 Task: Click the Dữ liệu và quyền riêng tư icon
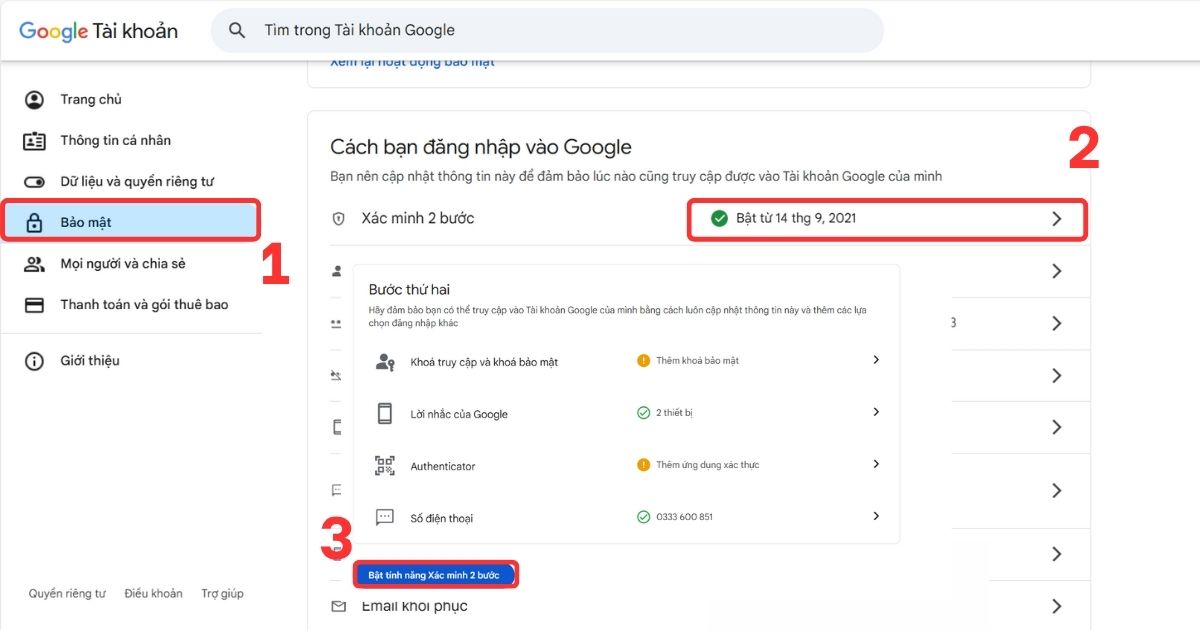tap(35, 181)
